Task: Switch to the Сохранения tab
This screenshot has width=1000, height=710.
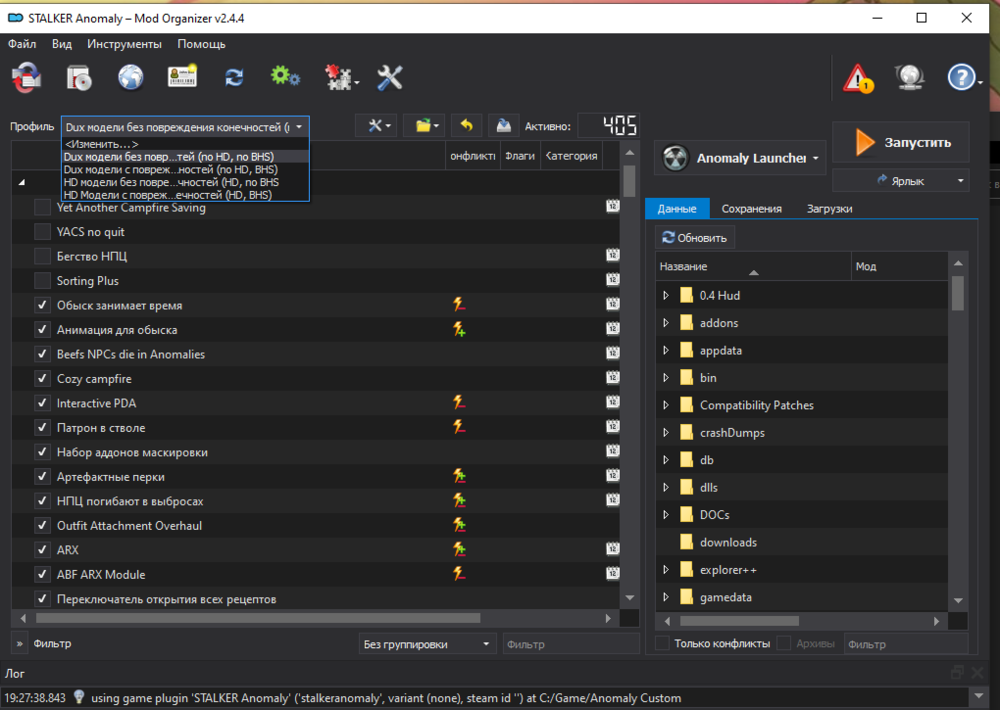Action: coord(752,208)
